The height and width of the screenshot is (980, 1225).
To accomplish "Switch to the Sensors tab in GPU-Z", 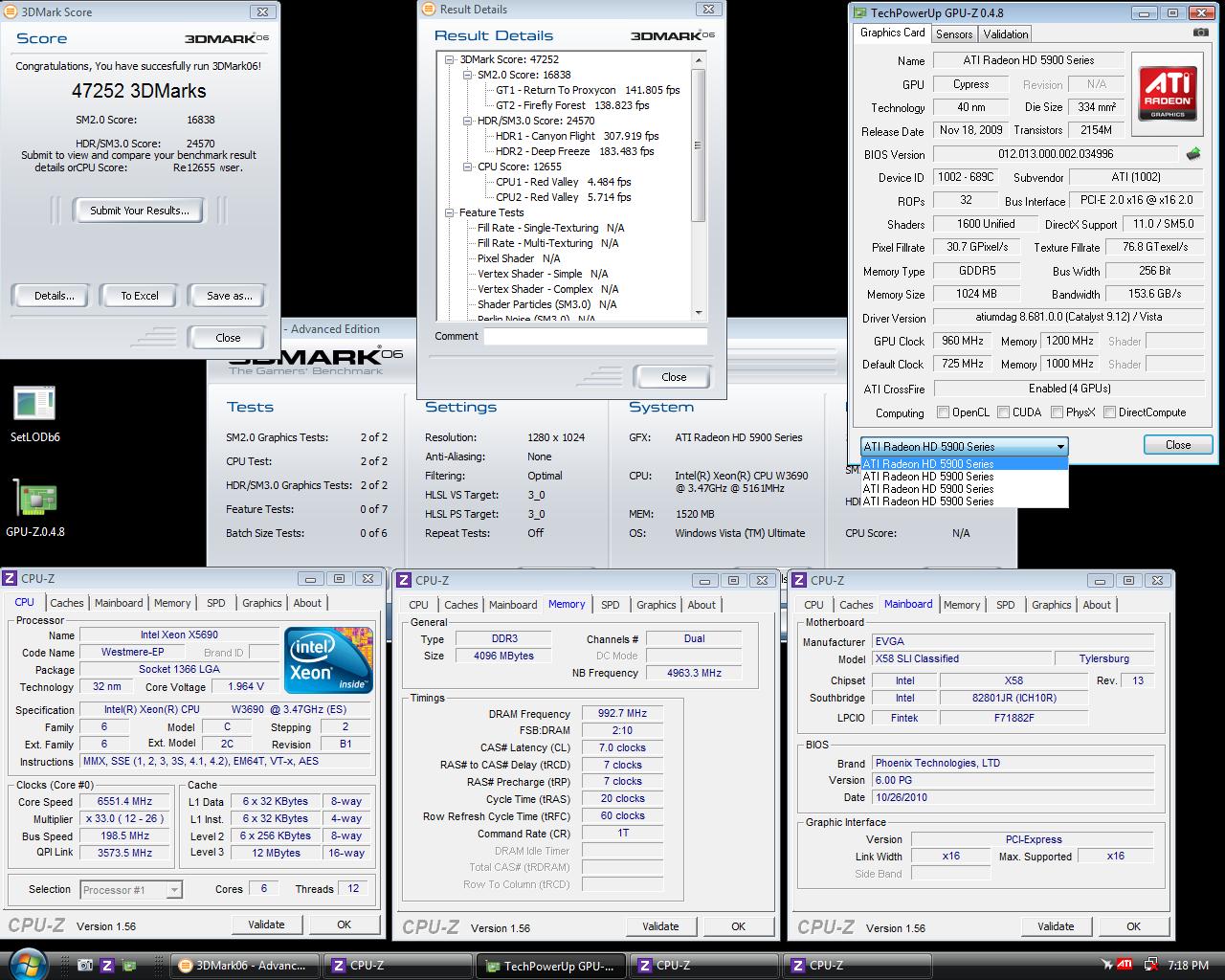I will point(954,34).
